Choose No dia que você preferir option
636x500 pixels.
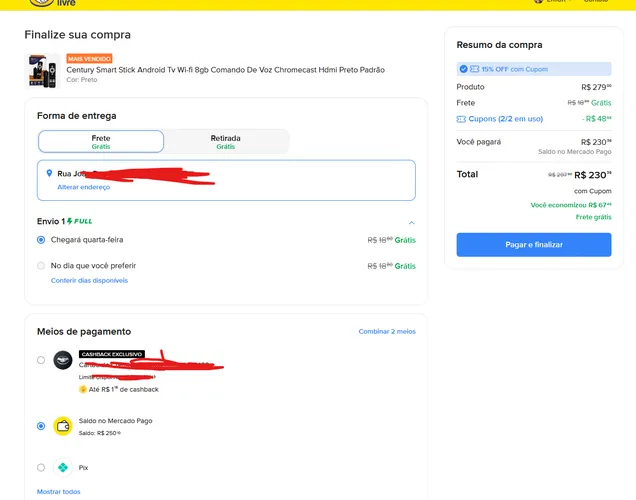pyautogui.click(x=41, y=266)
